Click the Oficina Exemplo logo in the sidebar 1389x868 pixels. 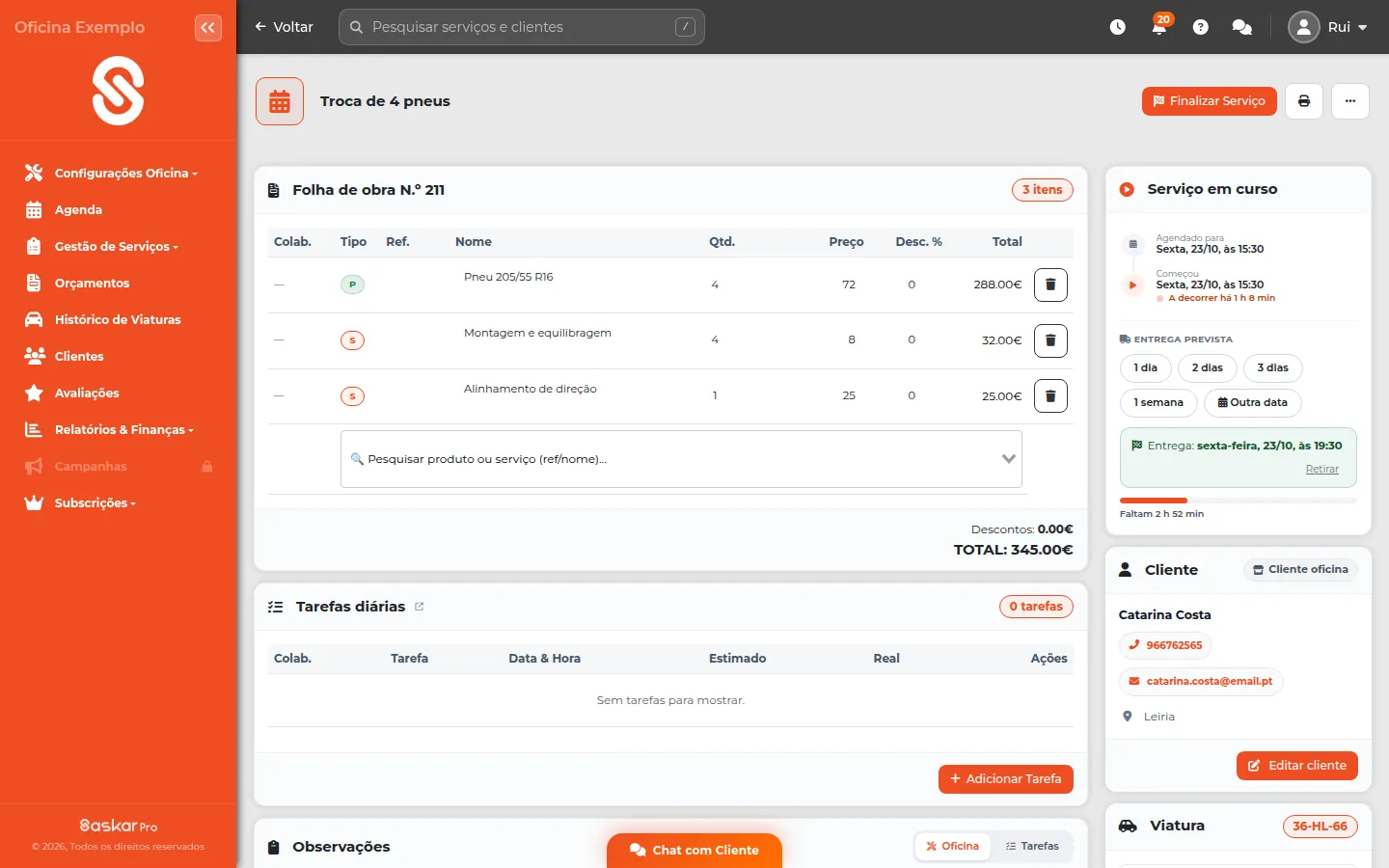coord(118,92)
